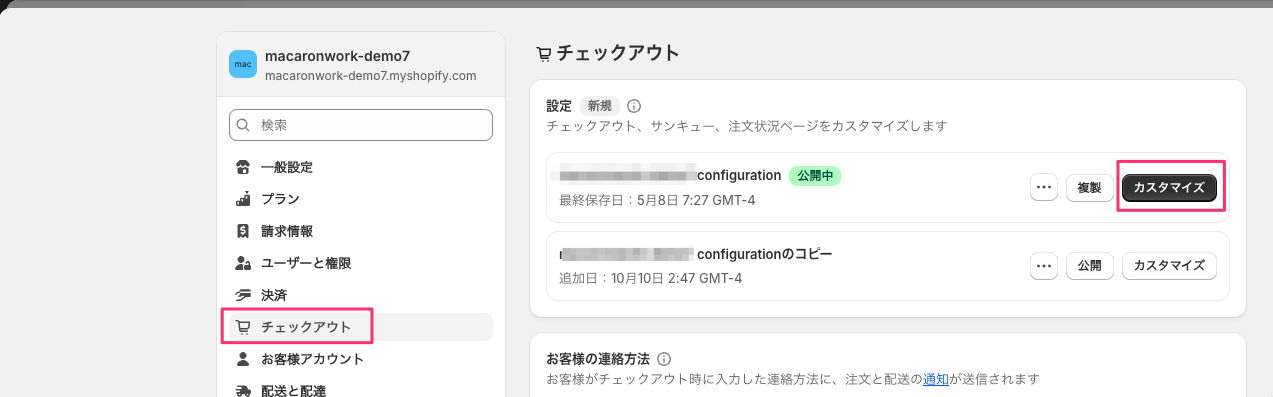The width and height of the screenshot is (1273, 397).
Task: Open 一般設定 settings page
Action: 361,167
